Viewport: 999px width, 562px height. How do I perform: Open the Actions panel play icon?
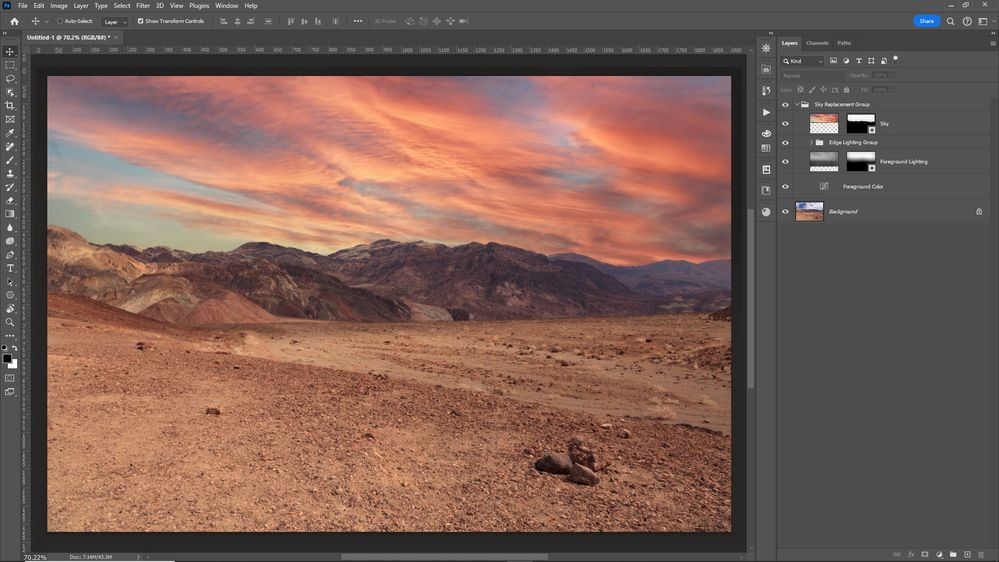click(x=766, y=112)
